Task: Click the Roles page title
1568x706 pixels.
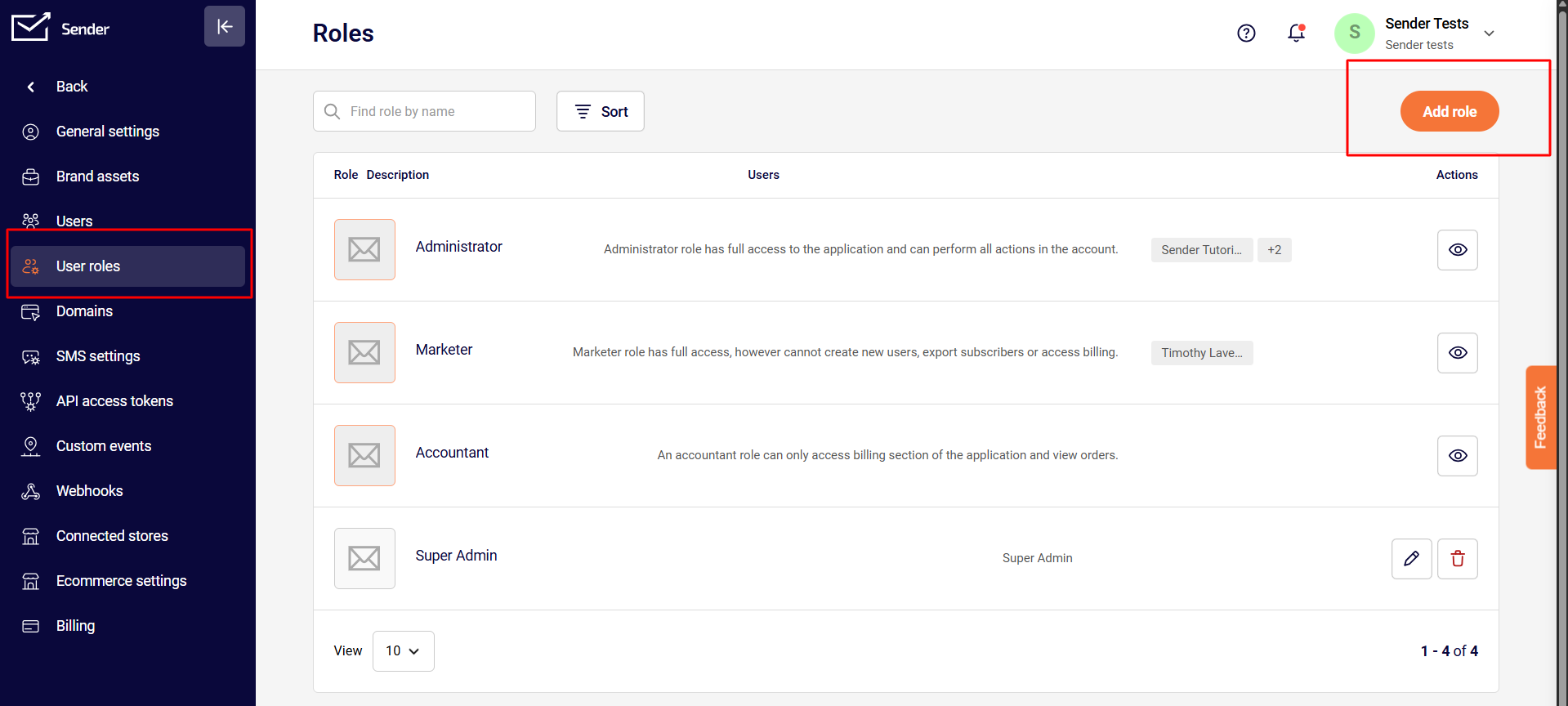Action: tap(343, 34)
